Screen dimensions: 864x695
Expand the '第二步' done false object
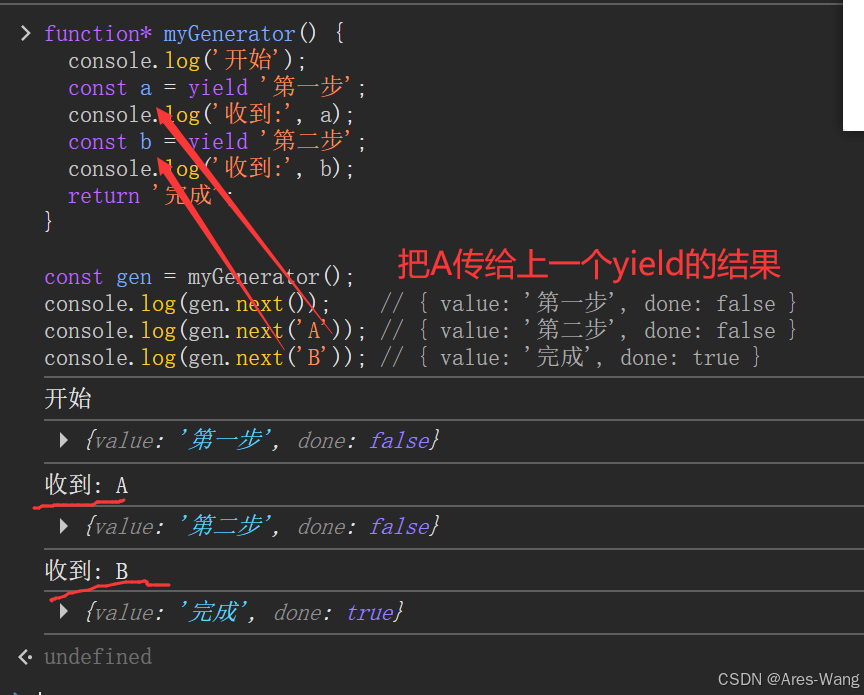point(64,526)
